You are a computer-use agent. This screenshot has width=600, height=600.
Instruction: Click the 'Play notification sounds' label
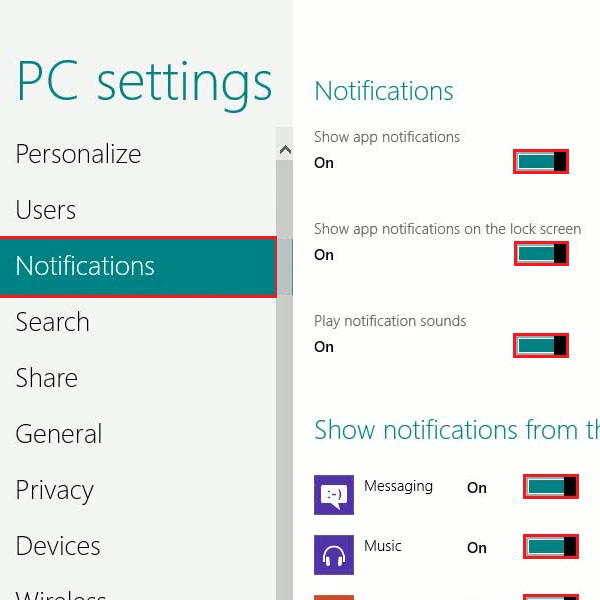(x=390, y=321)
